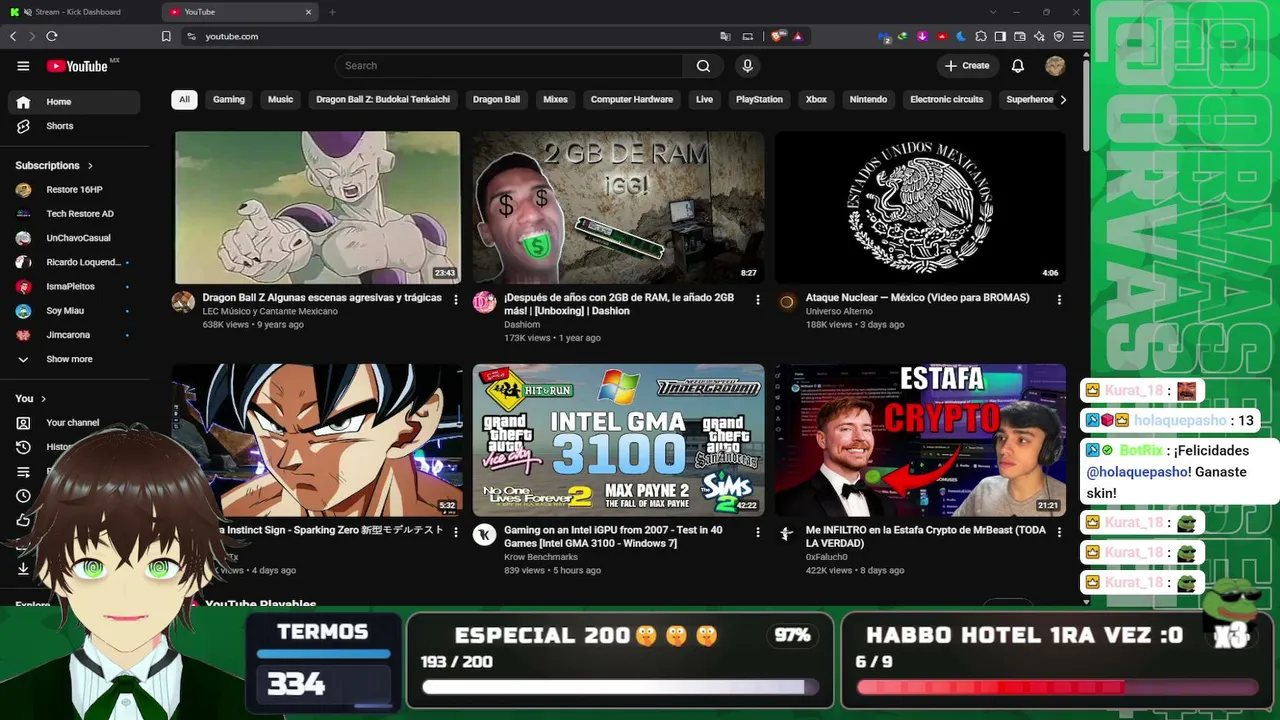Click the Soy Miau channel avatar

(x=23, y=311)
